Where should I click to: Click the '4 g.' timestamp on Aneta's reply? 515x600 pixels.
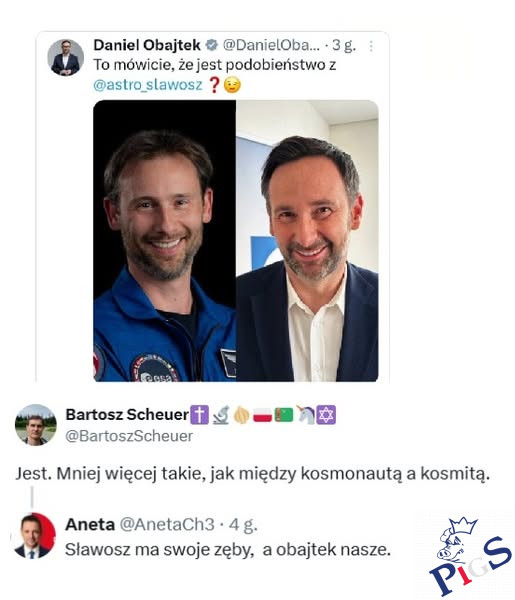click(243, 525)
